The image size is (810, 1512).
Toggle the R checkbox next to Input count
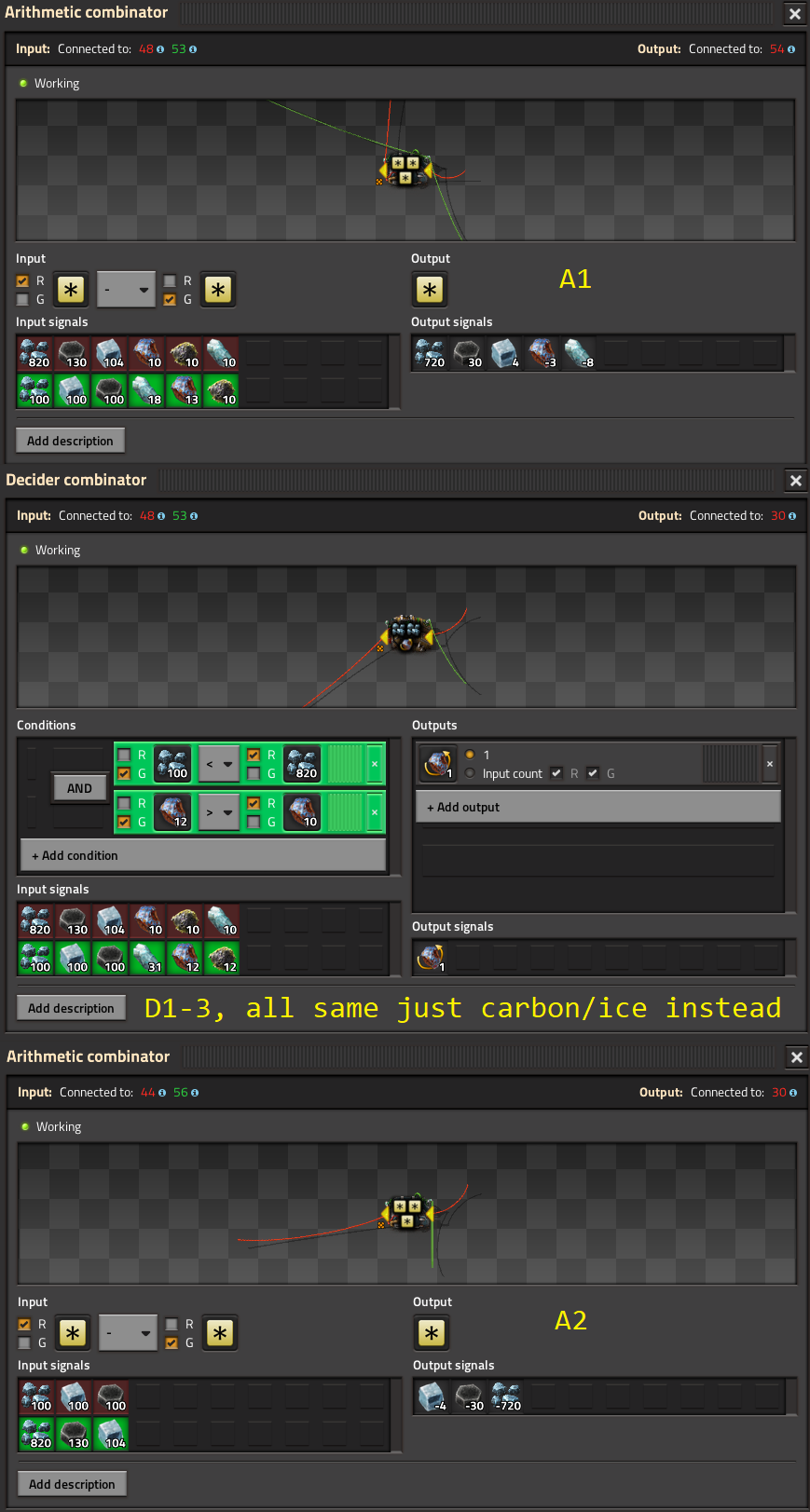(x=556, y=773)
